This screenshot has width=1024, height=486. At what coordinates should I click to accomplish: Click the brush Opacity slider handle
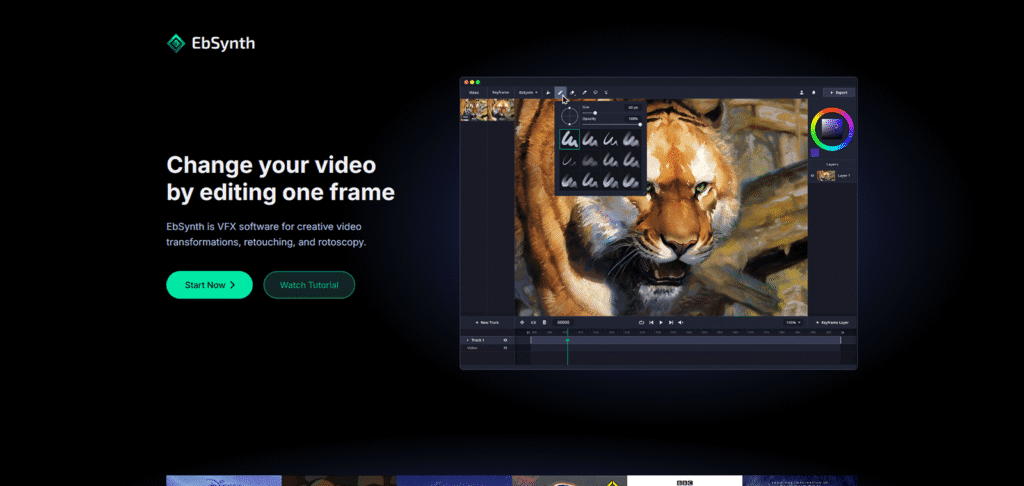[x=640, y=125]
